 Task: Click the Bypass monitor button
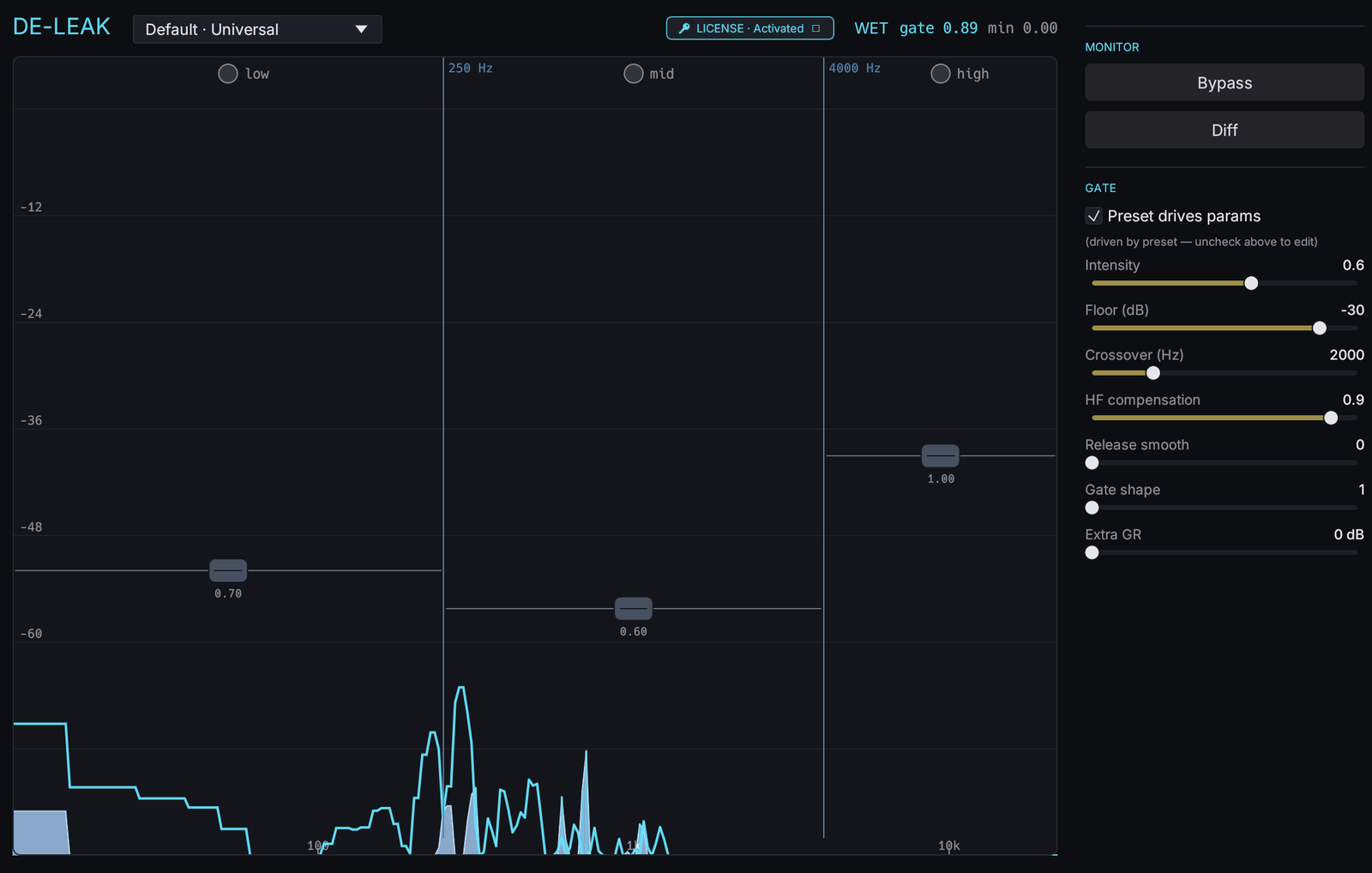click(x=1225, y=82)
